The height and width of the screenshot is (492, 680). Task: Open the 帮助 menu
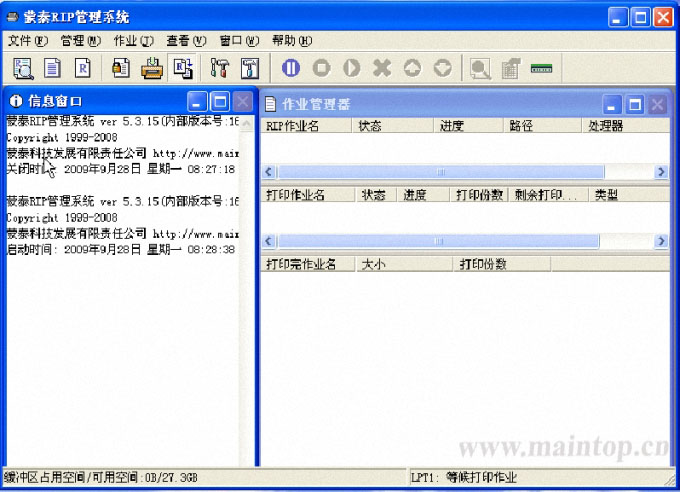point(291,41)
